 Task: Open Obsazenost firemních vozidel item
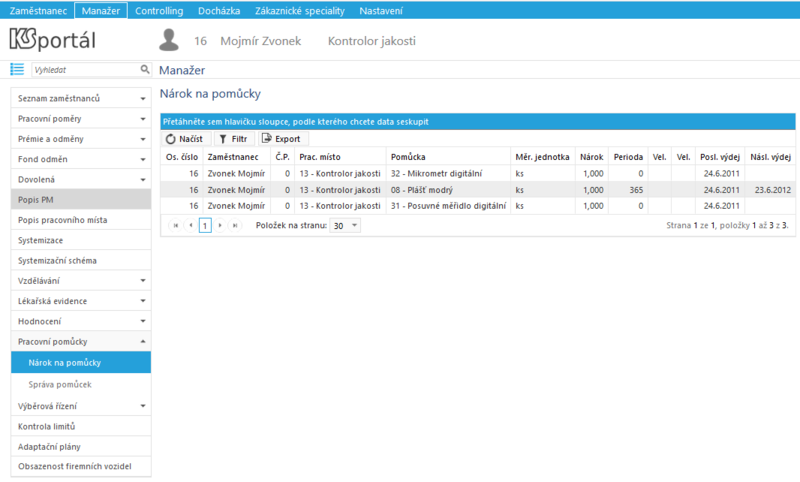pyautogui.click(x=81, y=466)
